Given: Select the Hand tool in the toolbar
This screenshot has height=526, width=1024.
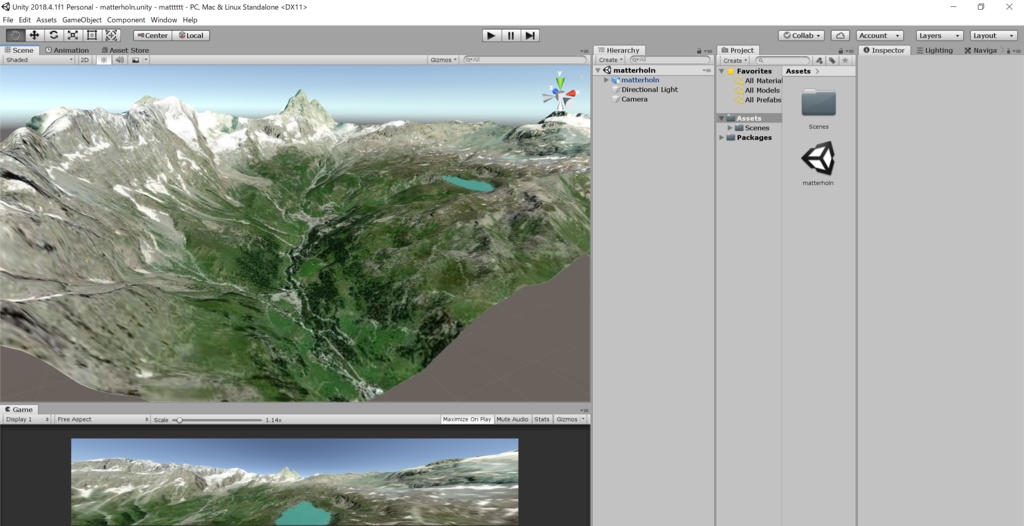Looking at the screenshot, I should (x=15, y=35).
